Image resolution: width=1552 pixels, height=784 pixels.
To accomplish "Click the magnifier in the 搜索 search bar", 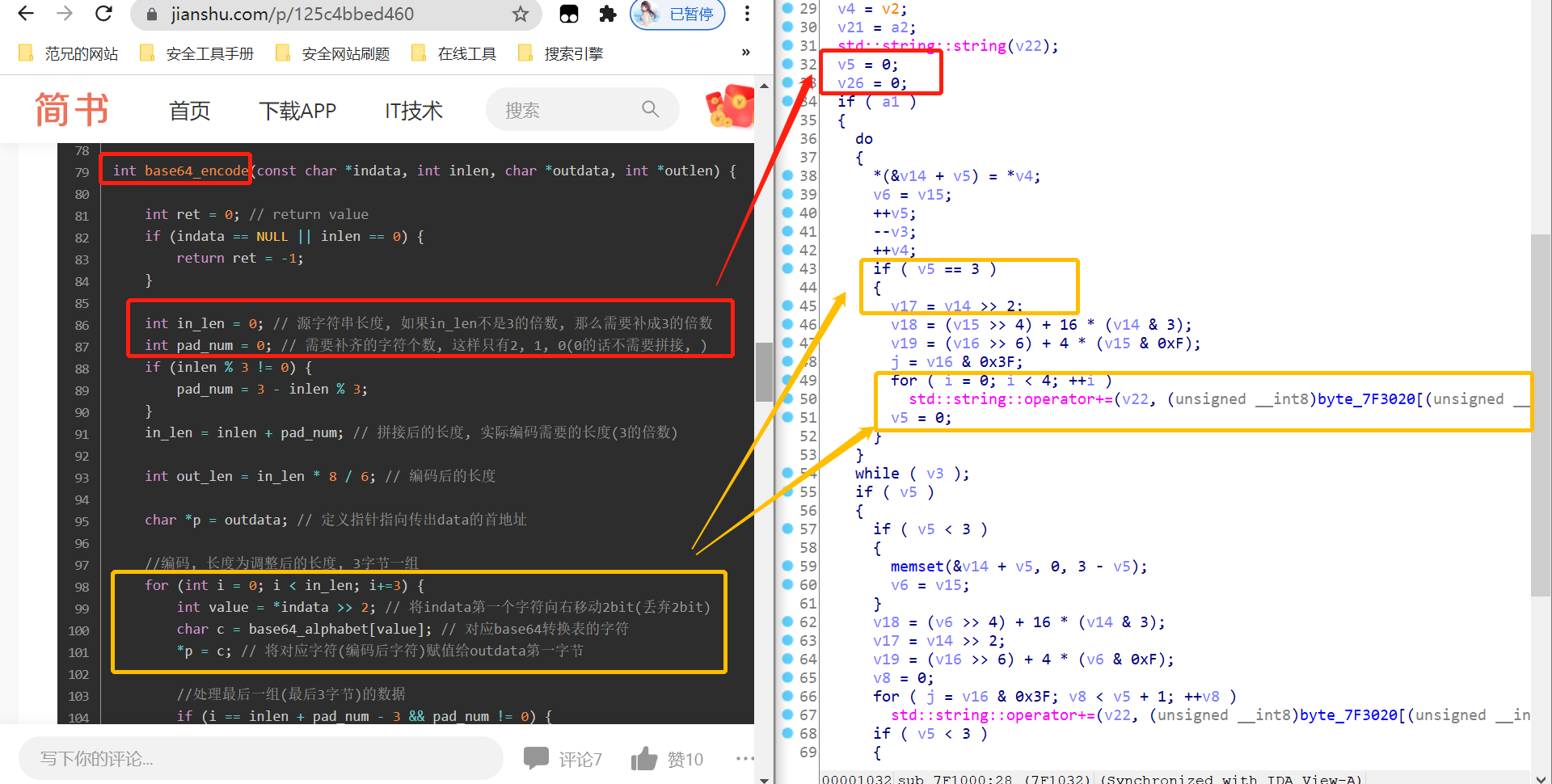I will click(x=651, y=109).
